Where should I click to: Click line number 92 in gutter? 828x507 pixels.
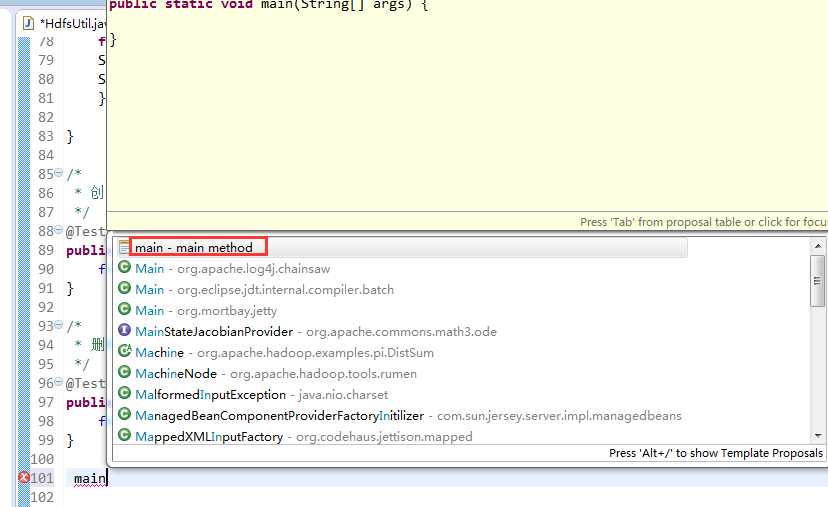(46, 307)
